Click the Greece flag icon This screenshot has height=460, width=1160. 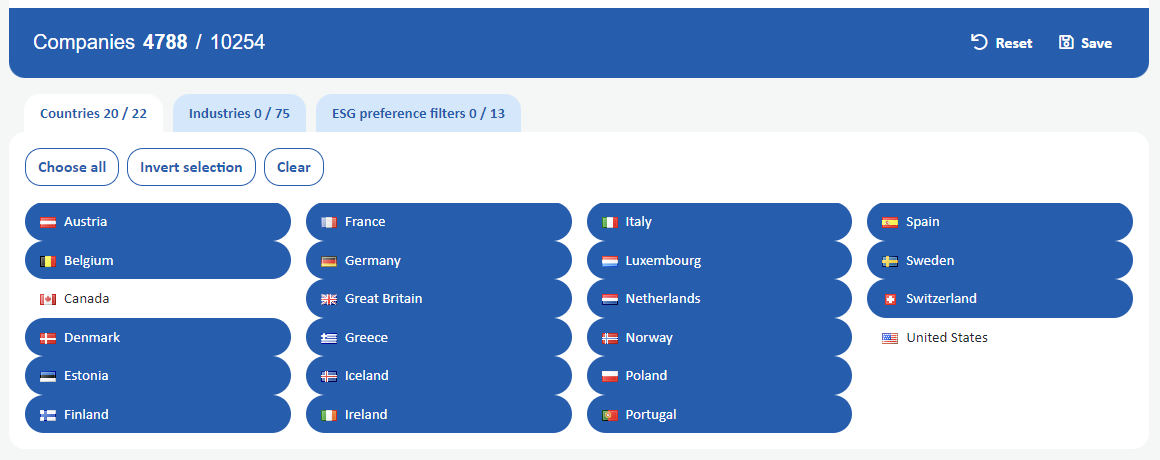(x=329, y=338)
